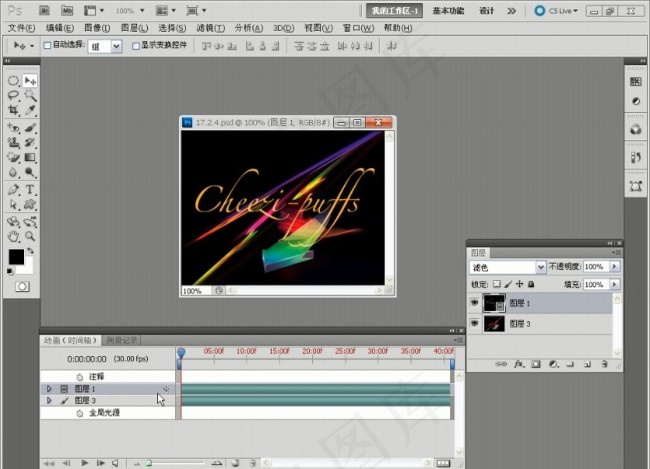Screen dimensions: 650x469
Task: Toggle Quick Mask mode icon
Action: coord(22,287)
